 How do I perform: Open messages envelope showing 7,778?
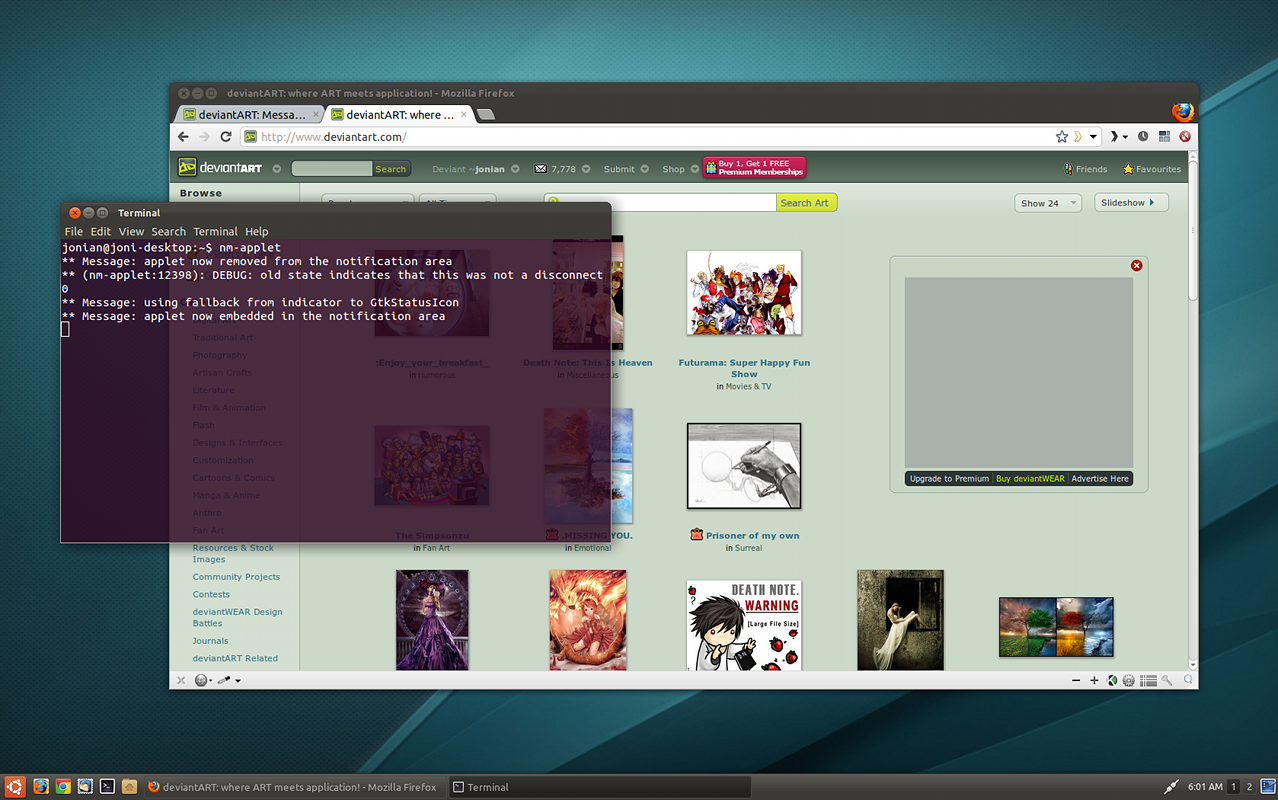click(555, 169)
